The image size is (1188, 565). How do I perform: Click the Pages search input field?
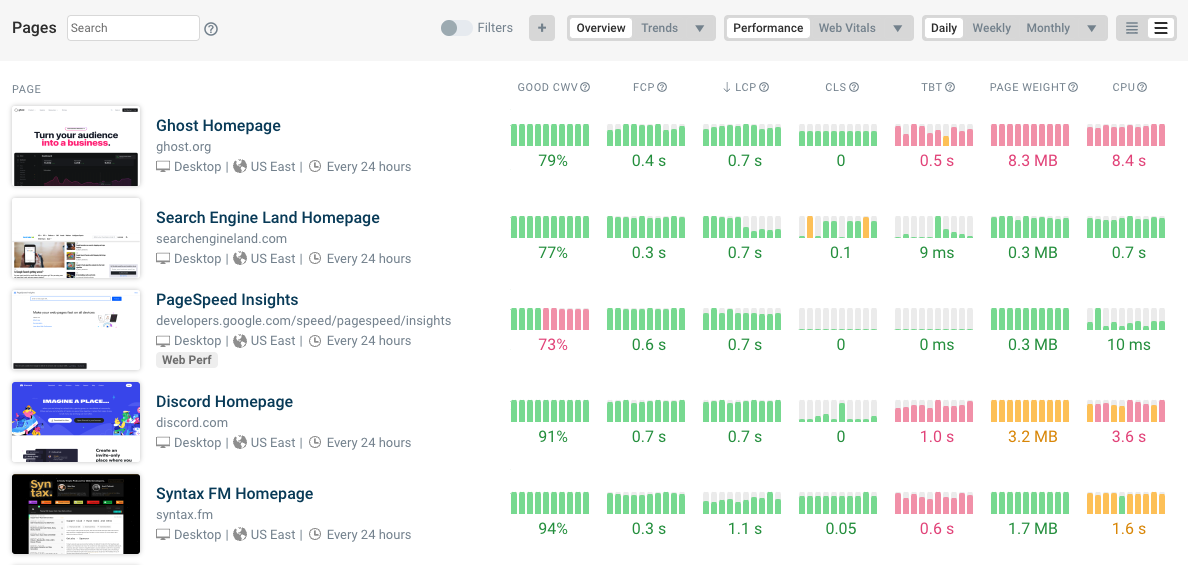coord(133,28)
